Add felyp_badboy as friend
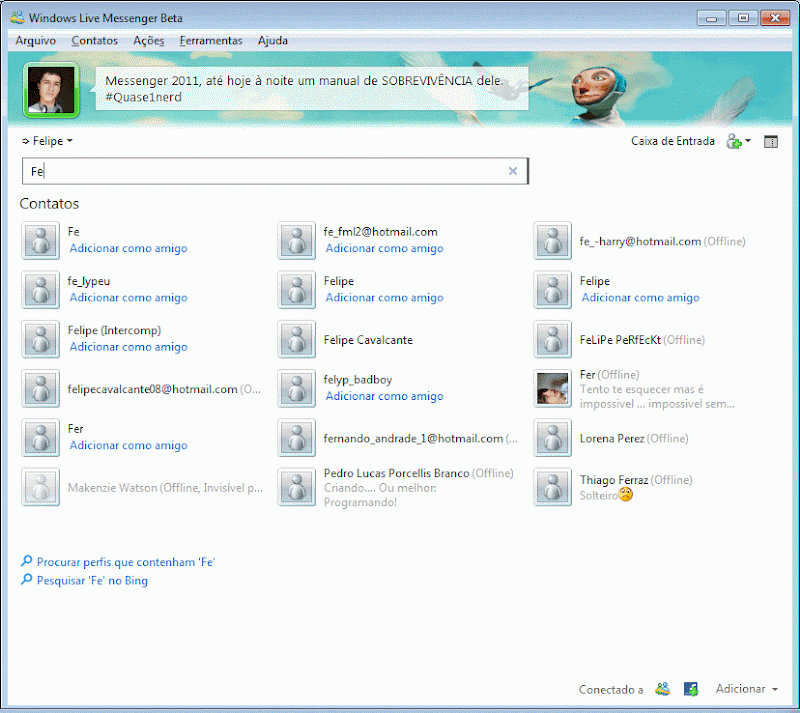Viewport: 800px width, 713px height. tap(385, 397)
